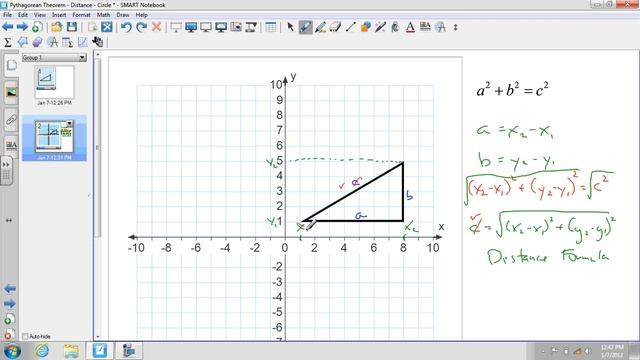Screen dimensions: 640x360
Task: Open Windows Explorer folder on taskbar
Action: tap(71, 351)
